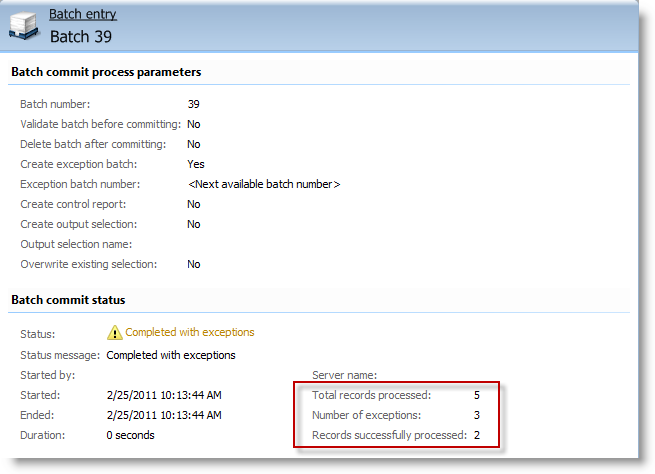Click the batch boxes icon in header
The height and width of the screenshot is (474, 655).
pyautogui.click(x=24, y=26)
